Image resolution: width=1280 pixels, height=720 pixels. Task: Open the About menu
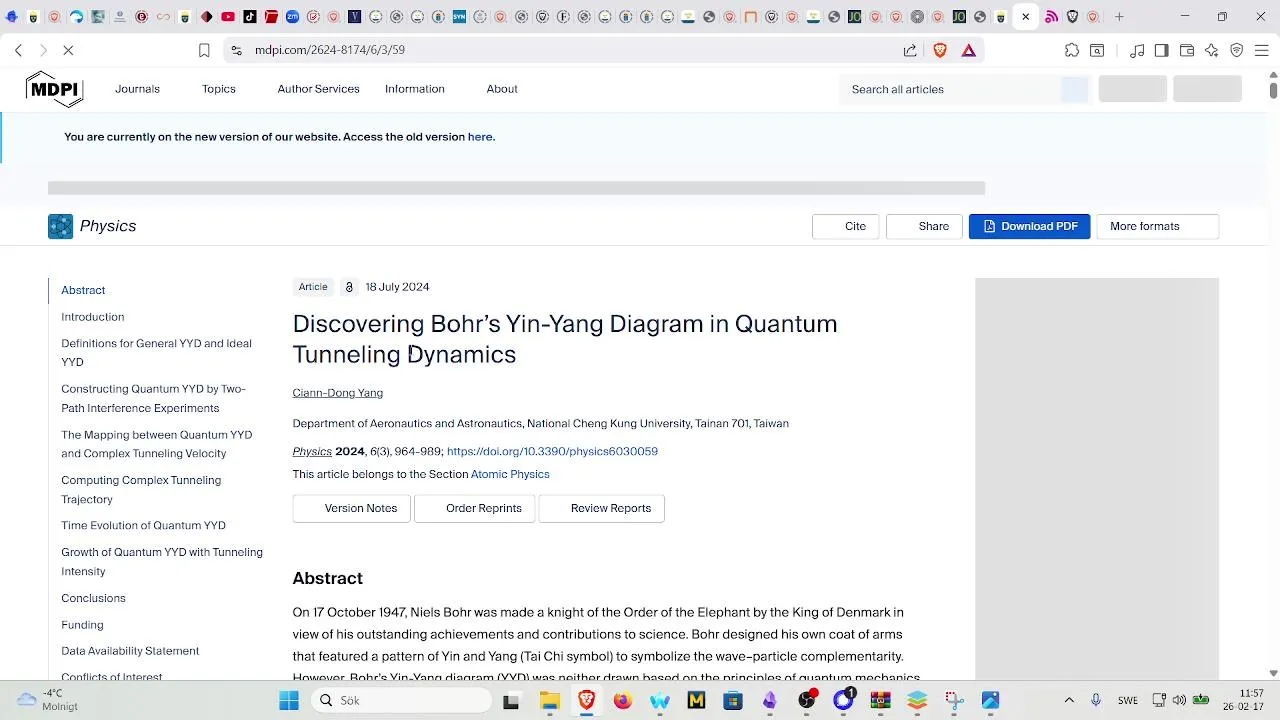tap(502, 89)
